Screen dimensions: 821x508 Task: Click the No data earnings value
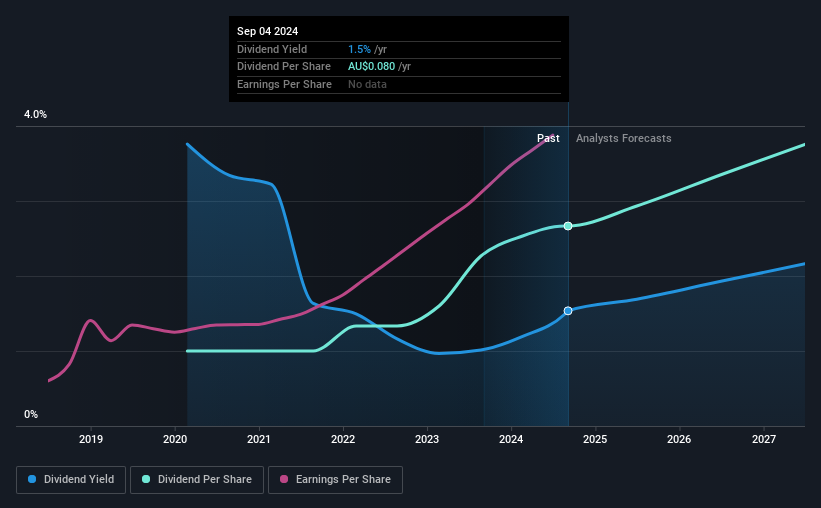pos(368,84)
